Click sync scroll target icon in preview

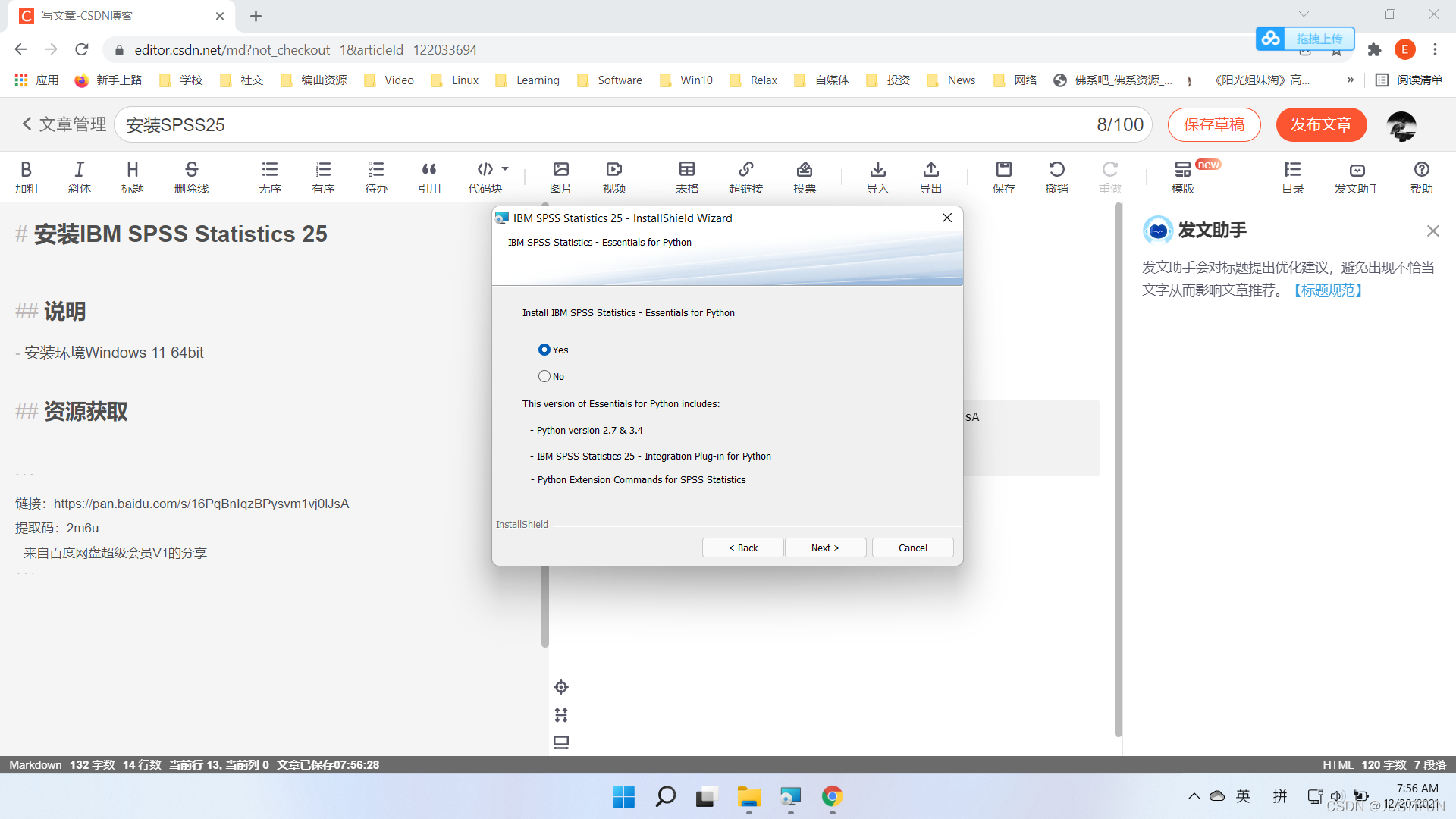click(561, 687)
